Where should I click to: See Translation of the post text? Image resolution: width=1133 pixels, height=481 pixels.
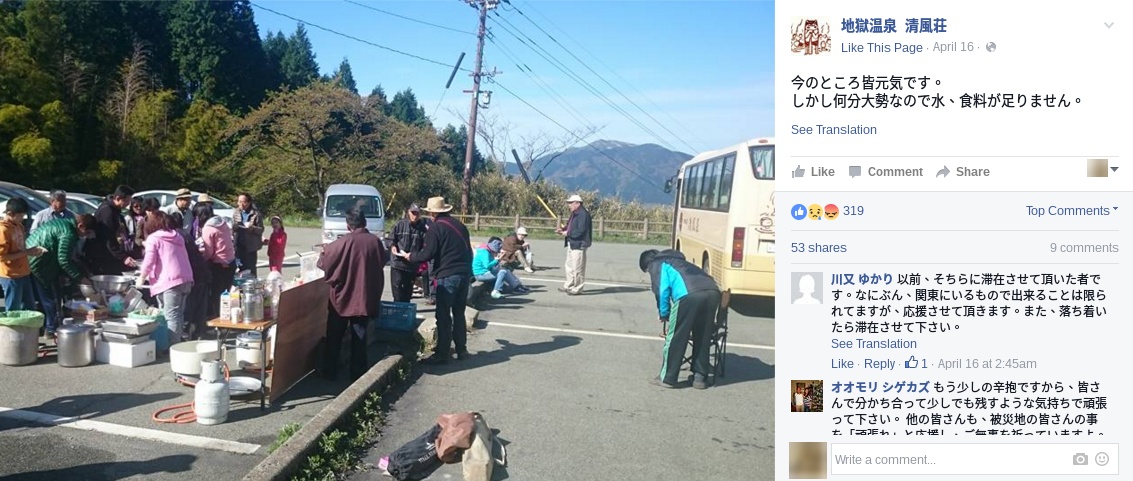833,130
